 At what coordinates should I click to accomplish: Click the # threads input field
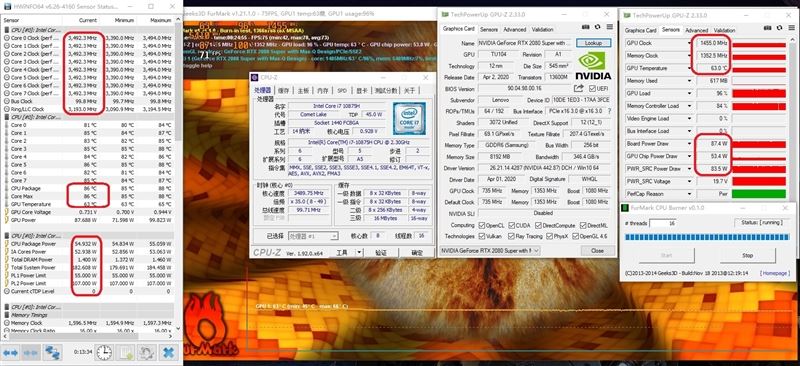pos(663,223)
